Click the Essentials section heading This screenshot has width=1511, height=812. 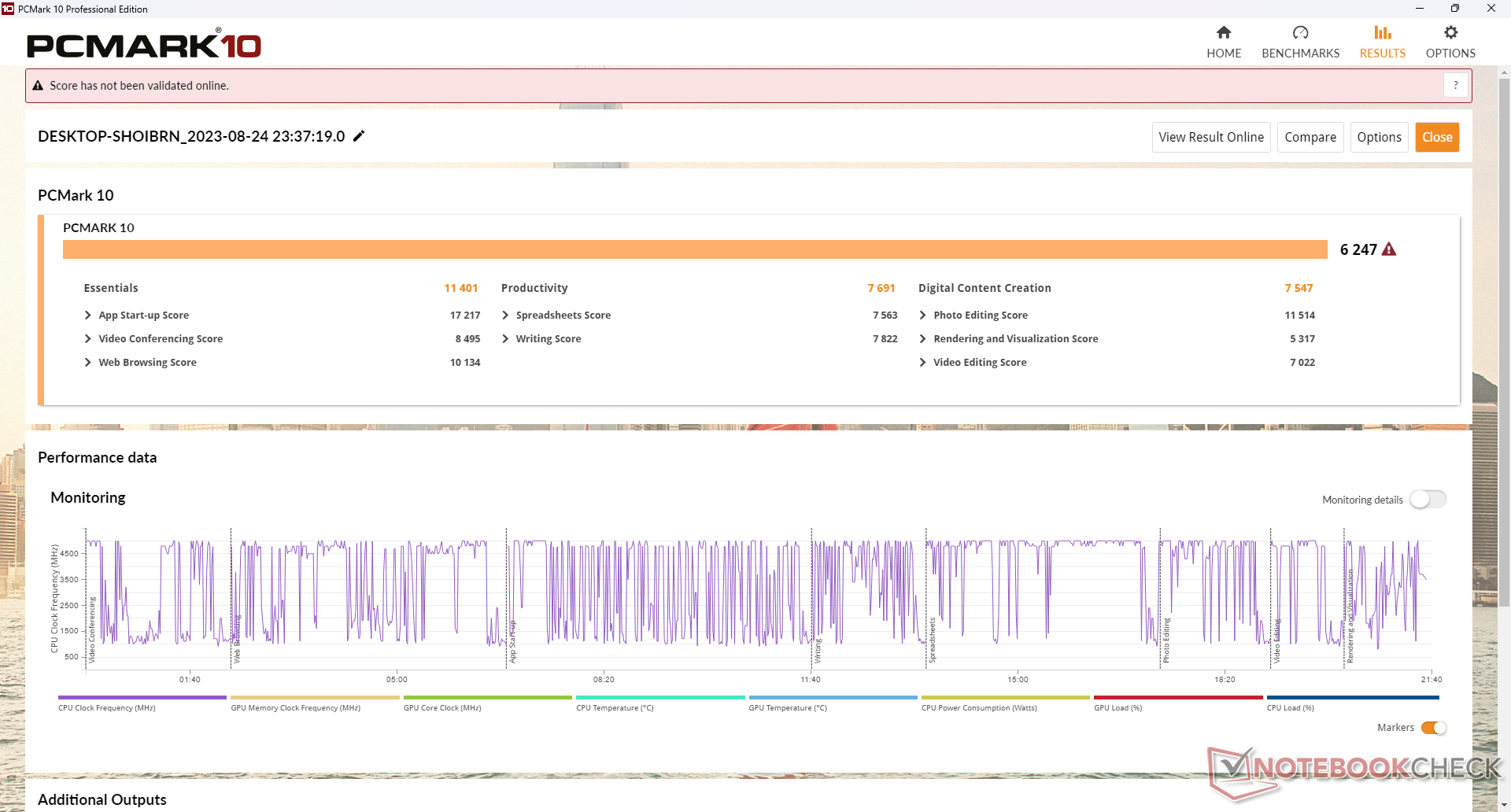111,288
